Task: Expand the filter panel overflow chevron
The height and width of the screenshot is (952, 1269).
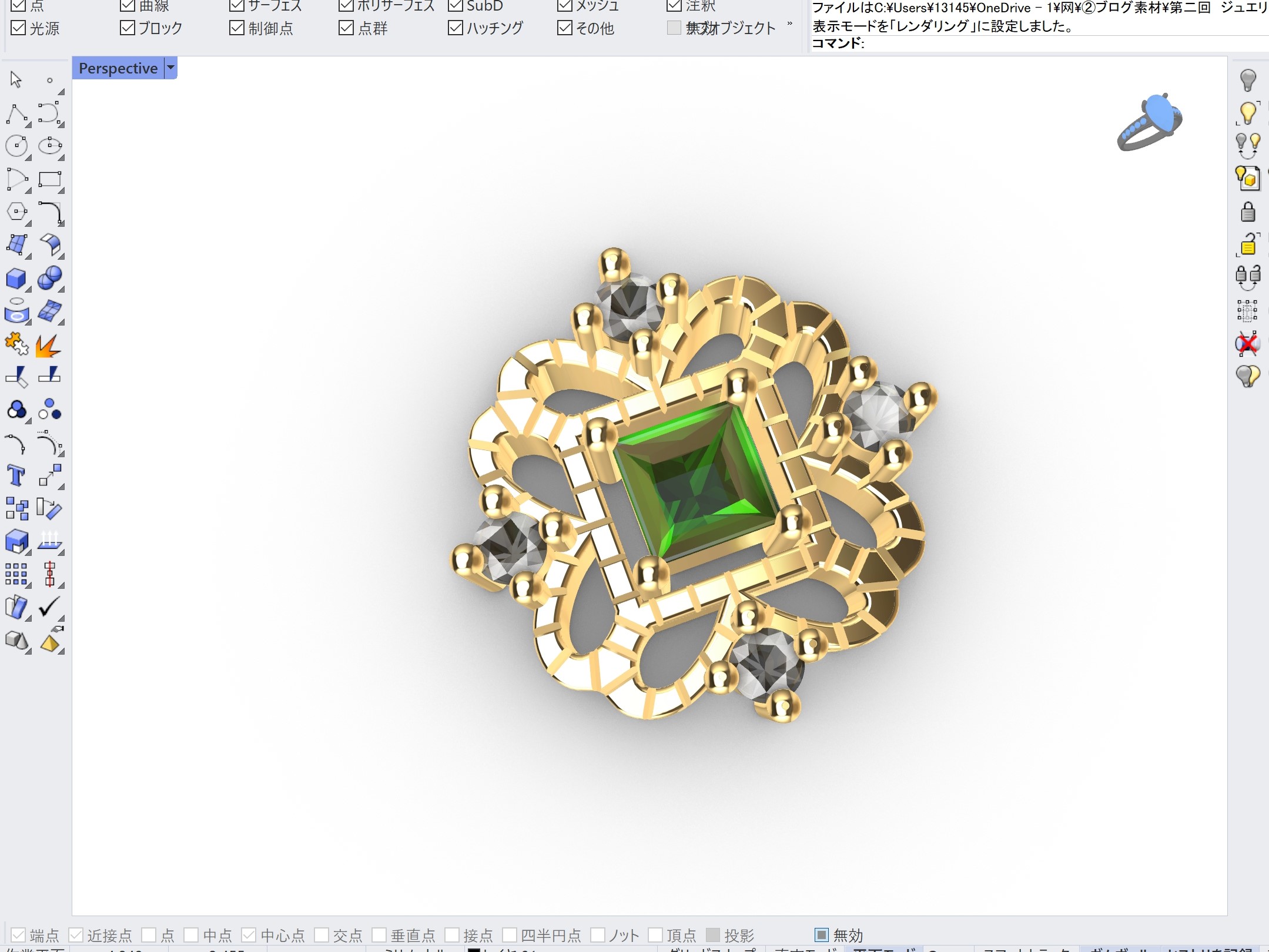Action: [x=789, y=25]
